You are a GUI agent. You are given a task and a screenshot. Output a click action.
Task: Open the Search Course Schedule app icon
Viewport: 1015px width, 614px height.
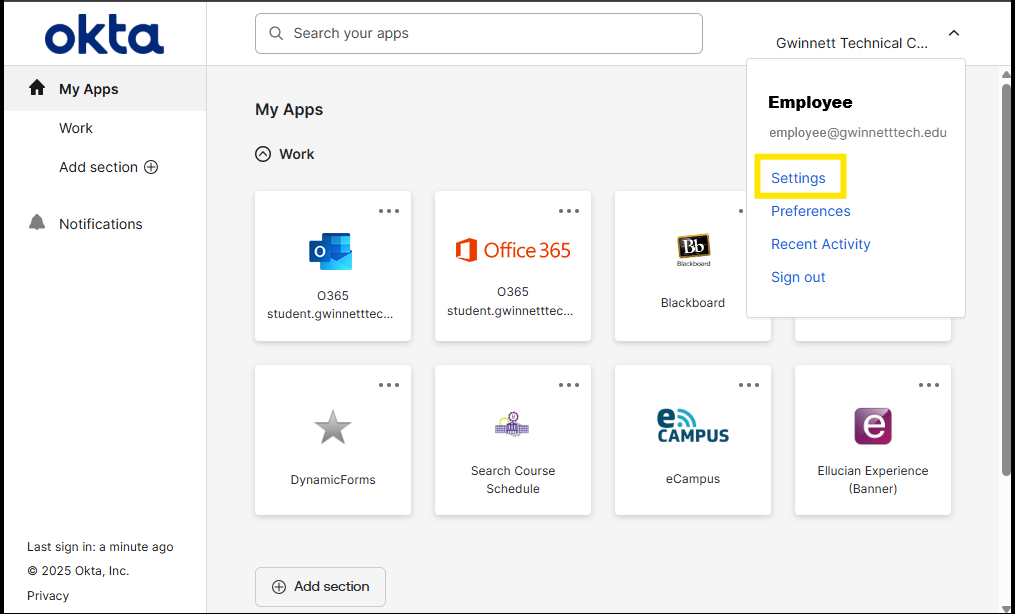512,423
